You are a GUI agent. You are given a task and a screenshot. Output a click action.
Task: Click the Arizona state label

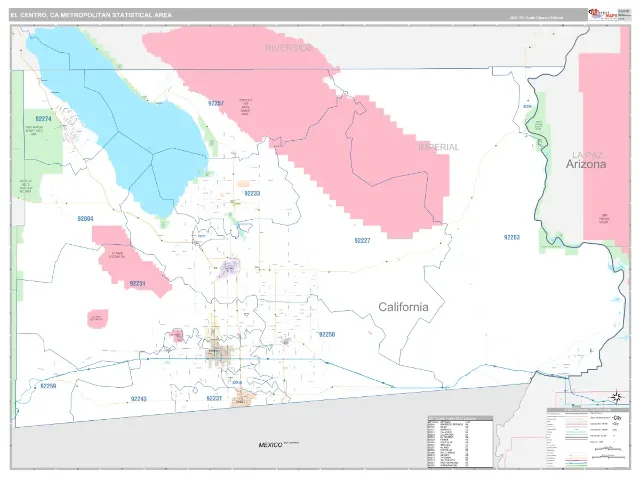(586, 164)
